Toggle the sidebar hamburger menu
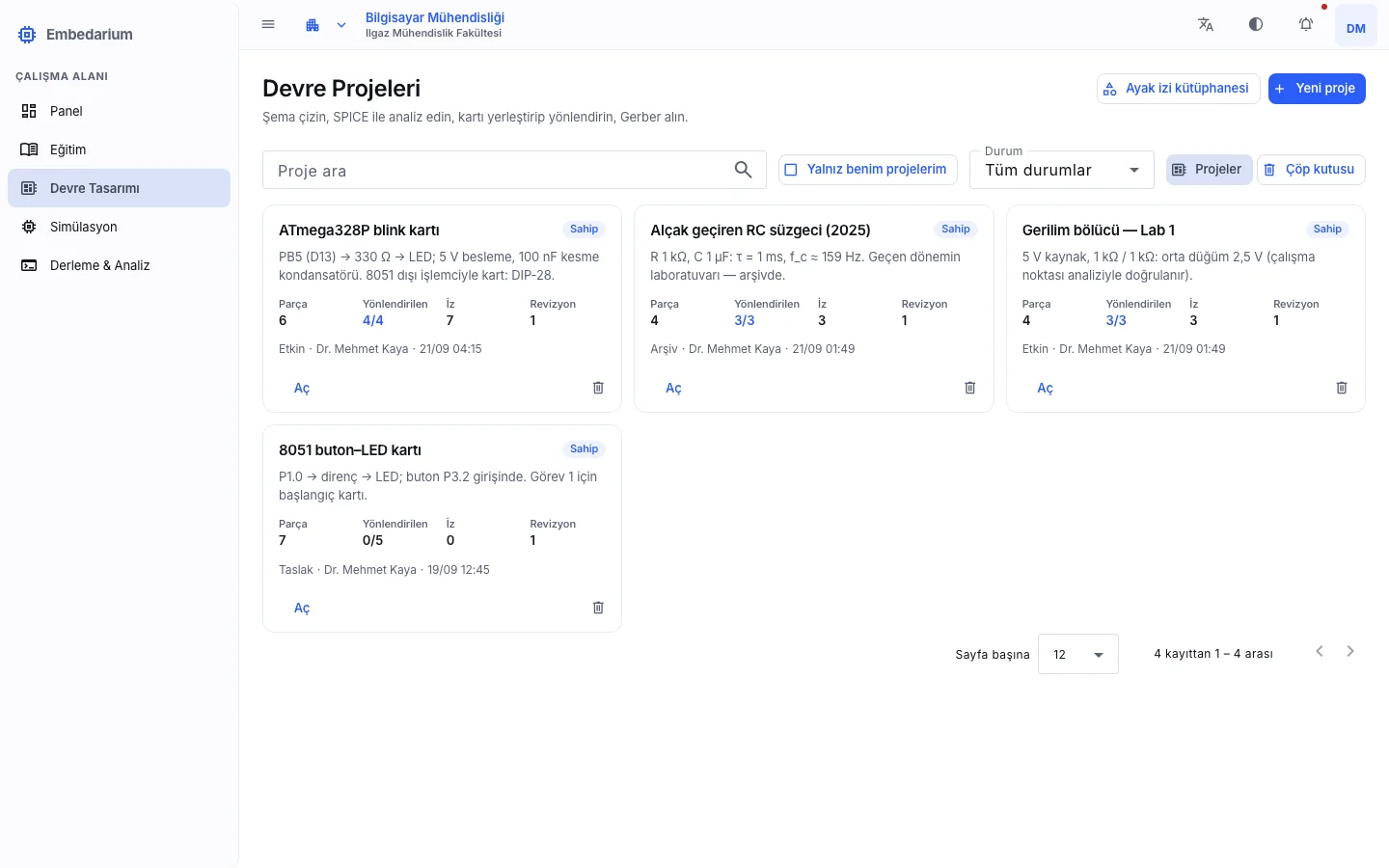Screen dimensions: 1389x868 (268, 25)
